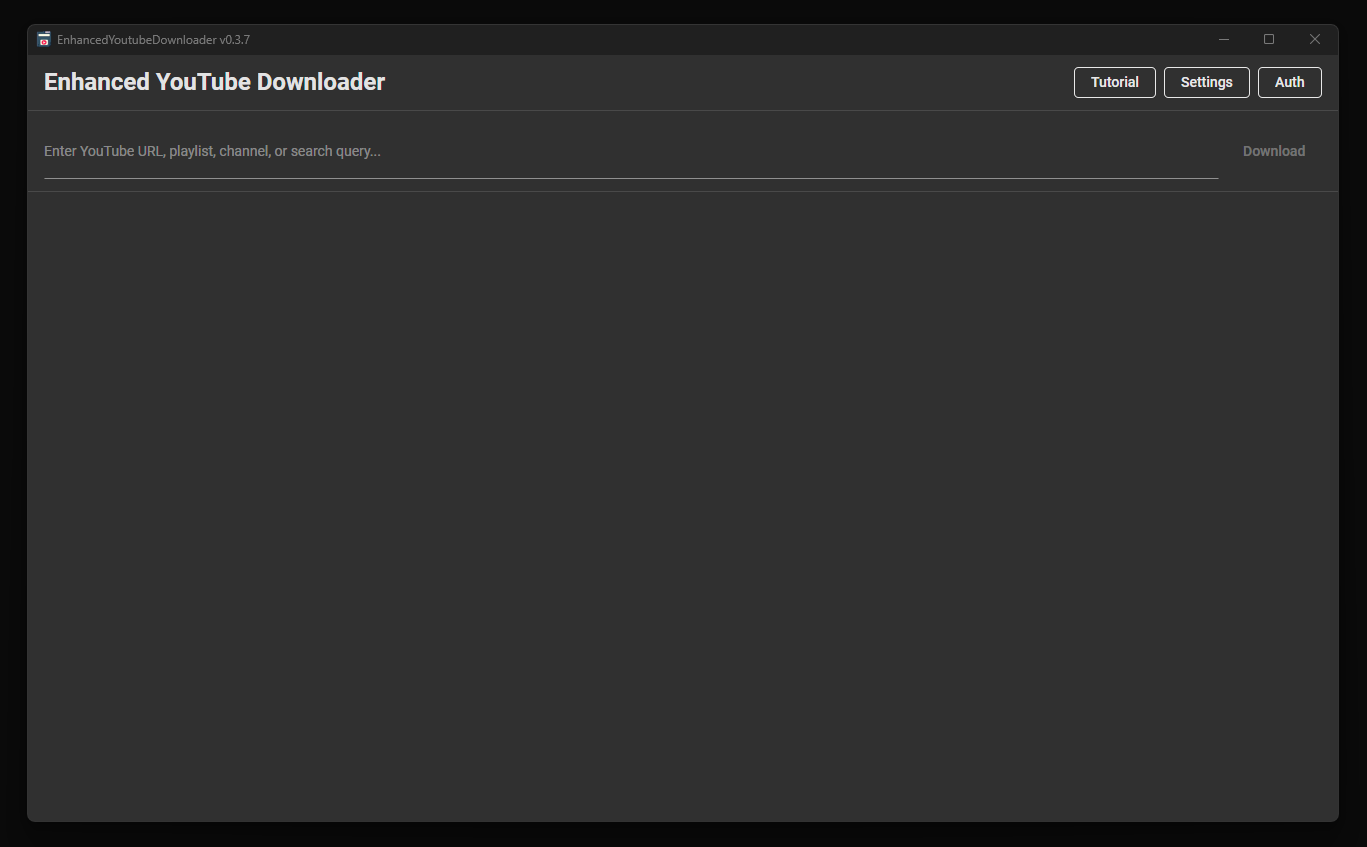The width and height of the screenshot is (1367, 847).
Task: Click the 'Enhanced YouTube Downloader' heading
Action: click(x=214, y=82)
